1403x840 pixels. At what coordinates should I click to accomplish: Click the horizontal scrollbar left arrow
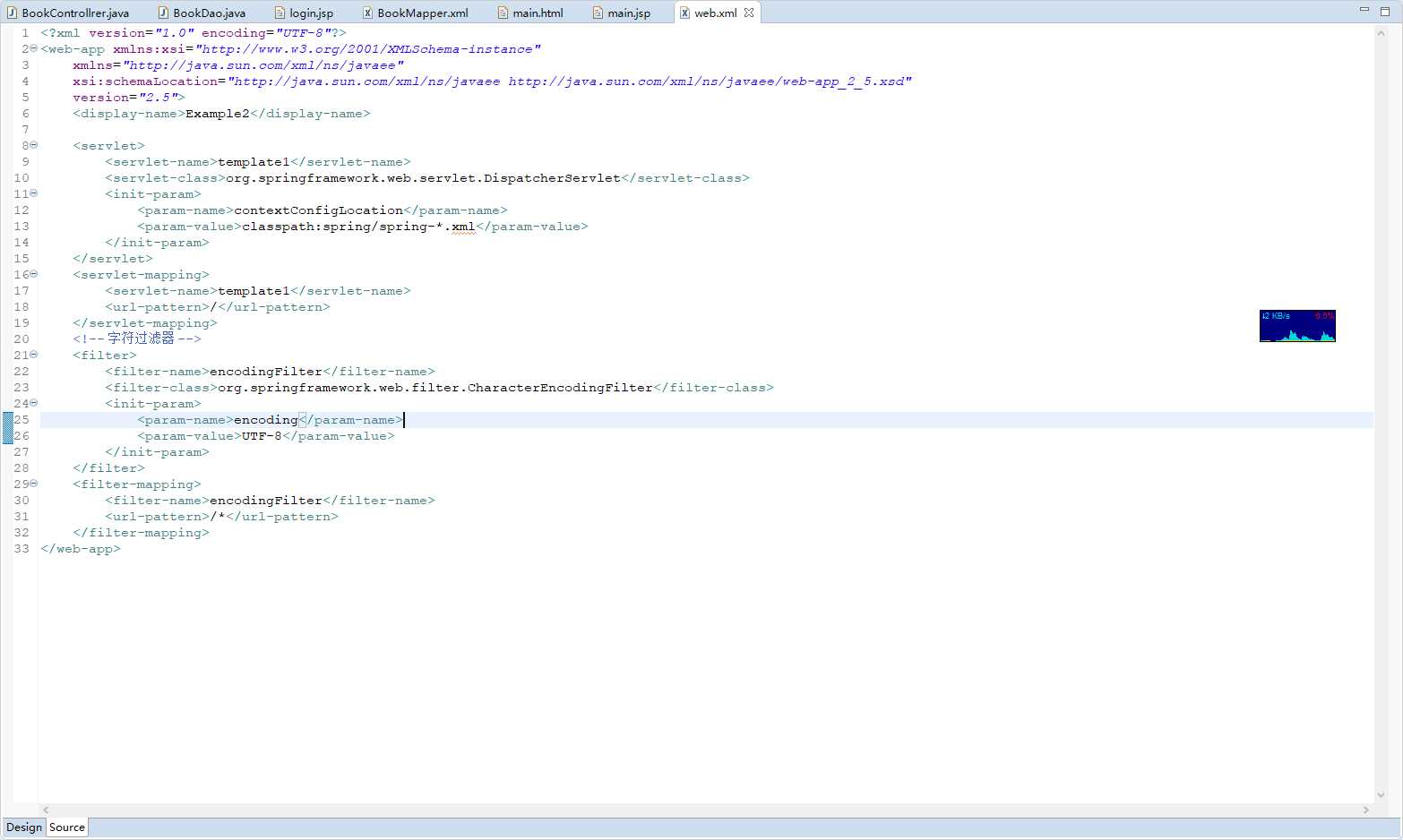[x=46, y=810]
